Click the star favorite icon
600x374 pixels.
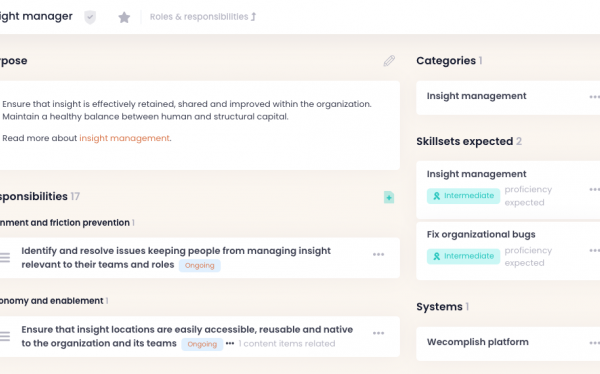[124, 17]
